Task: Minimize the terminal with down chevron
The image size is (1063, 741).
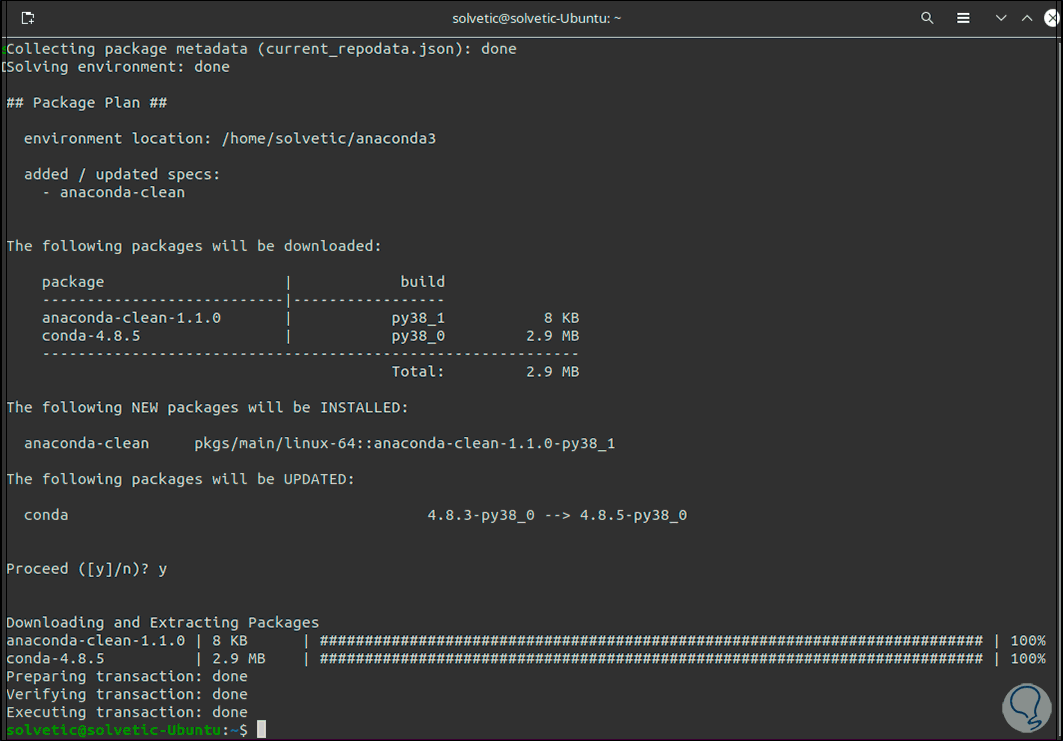Action: pos(1001,18)
